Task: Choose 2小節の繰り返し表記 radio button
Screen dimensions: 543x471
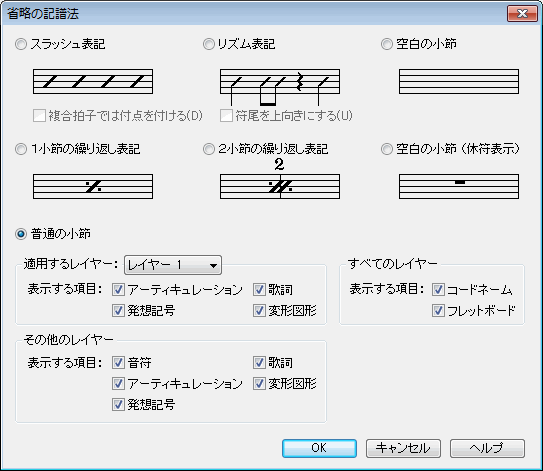Action: coord(208,149)
